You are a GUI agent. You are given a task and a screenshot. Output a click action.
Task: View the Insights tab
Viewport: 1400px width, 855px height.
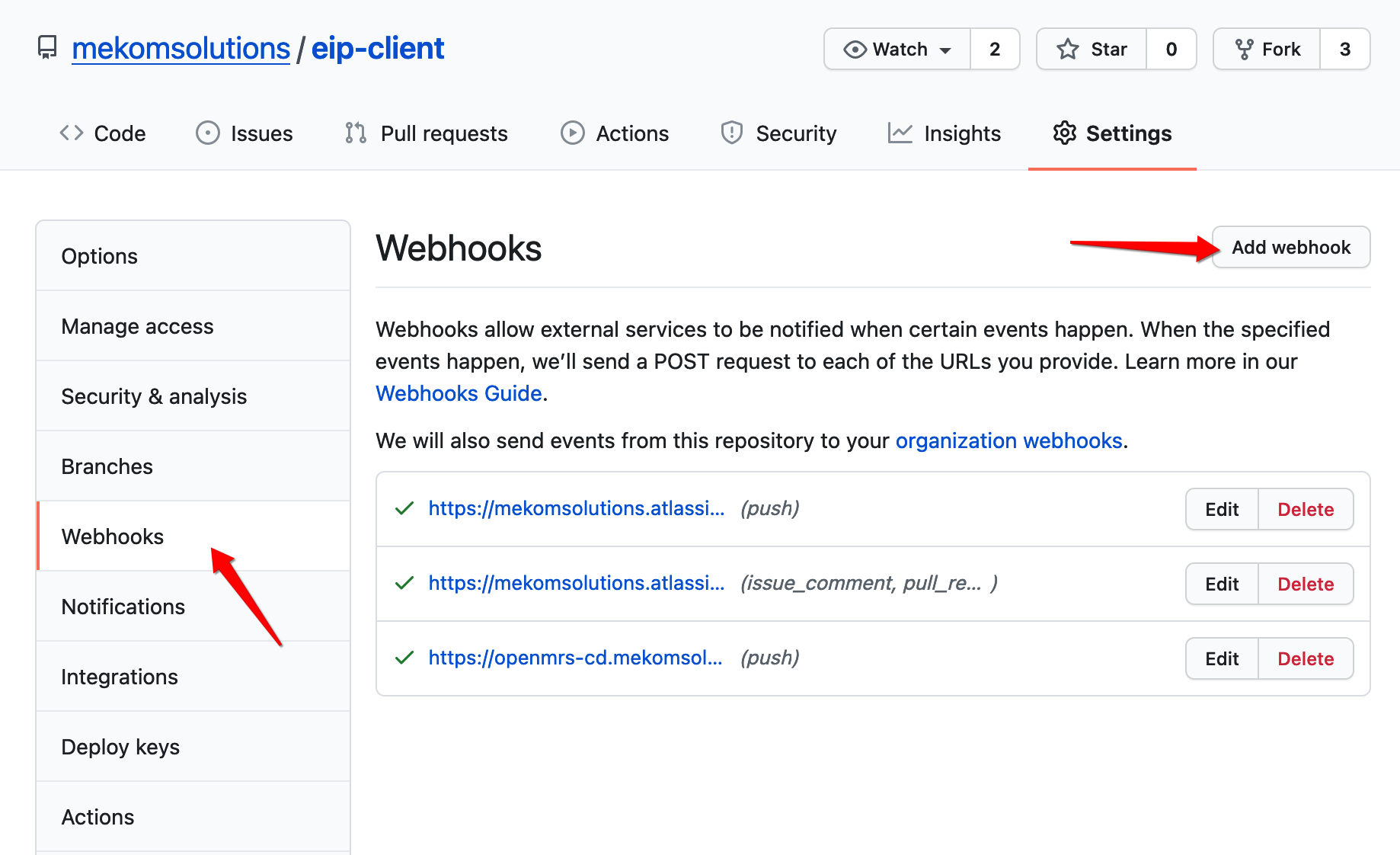[x=945, y=133]
